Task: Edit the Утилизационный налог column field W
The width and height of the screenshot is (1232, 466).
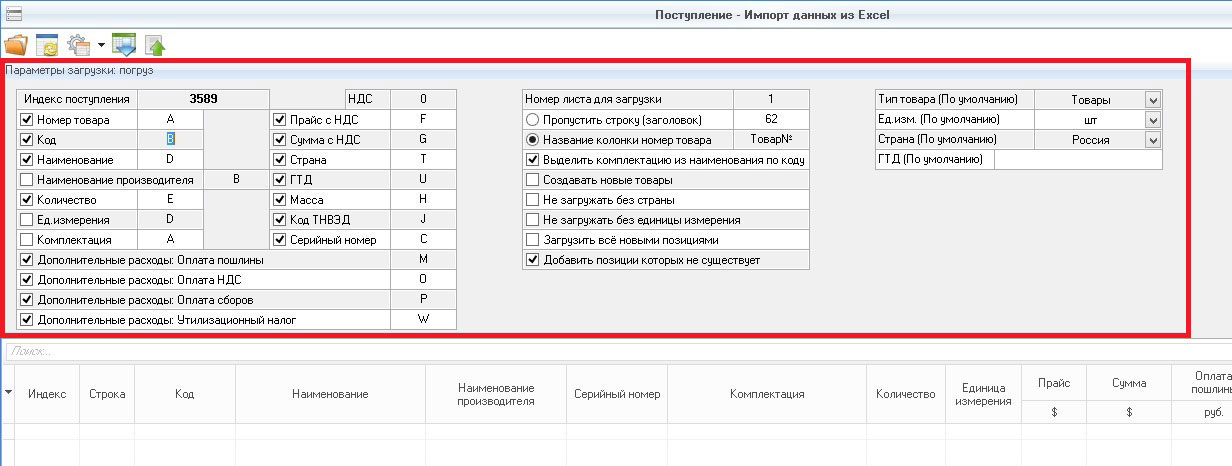Action: click(423, 320)
